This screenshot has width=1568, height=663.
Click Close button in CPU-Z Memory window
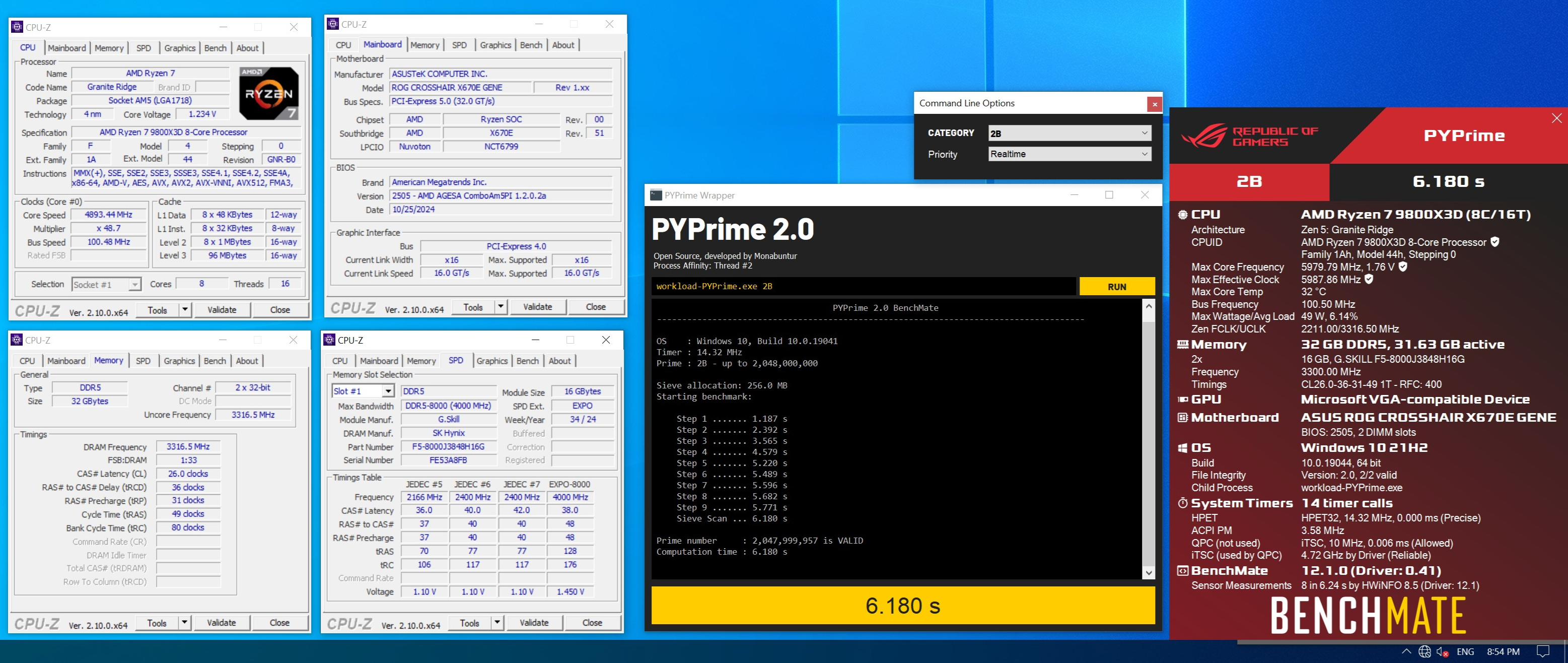coord(280,623)
